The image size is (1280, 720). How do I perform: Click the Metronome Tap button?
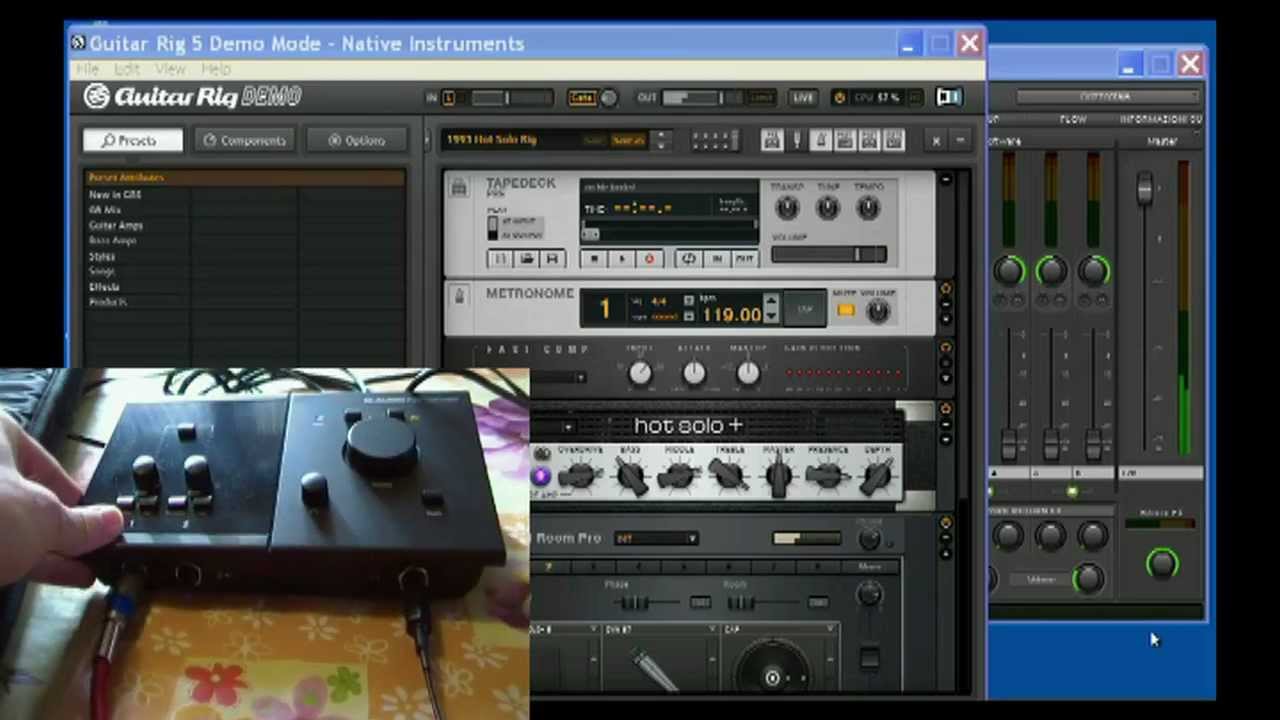point(805,309)
